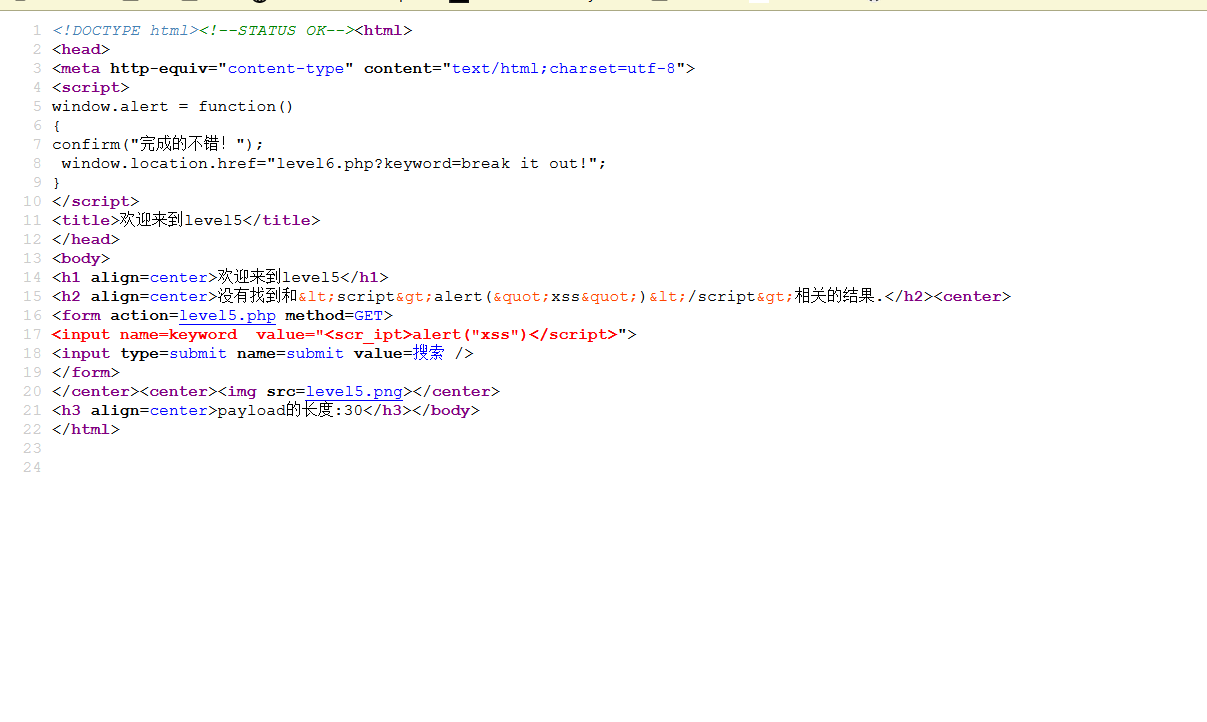Click the "text/html;charset=utf-8" content value

point(564,68)
